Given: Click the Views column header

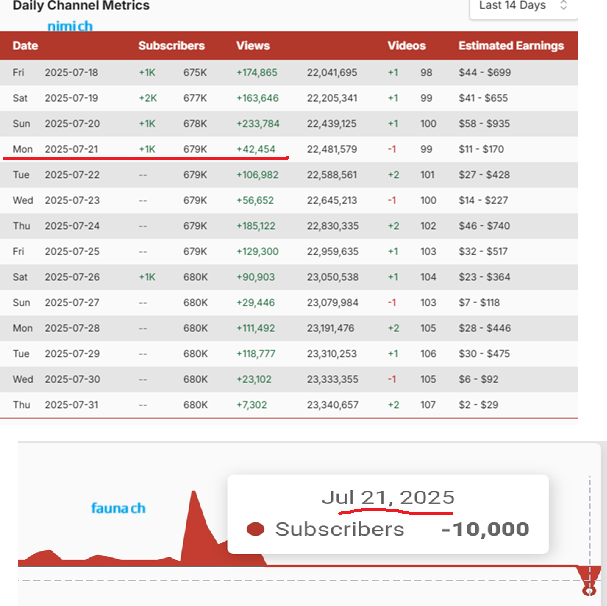Looking at the screenshot, I should [x=253, y=46].
